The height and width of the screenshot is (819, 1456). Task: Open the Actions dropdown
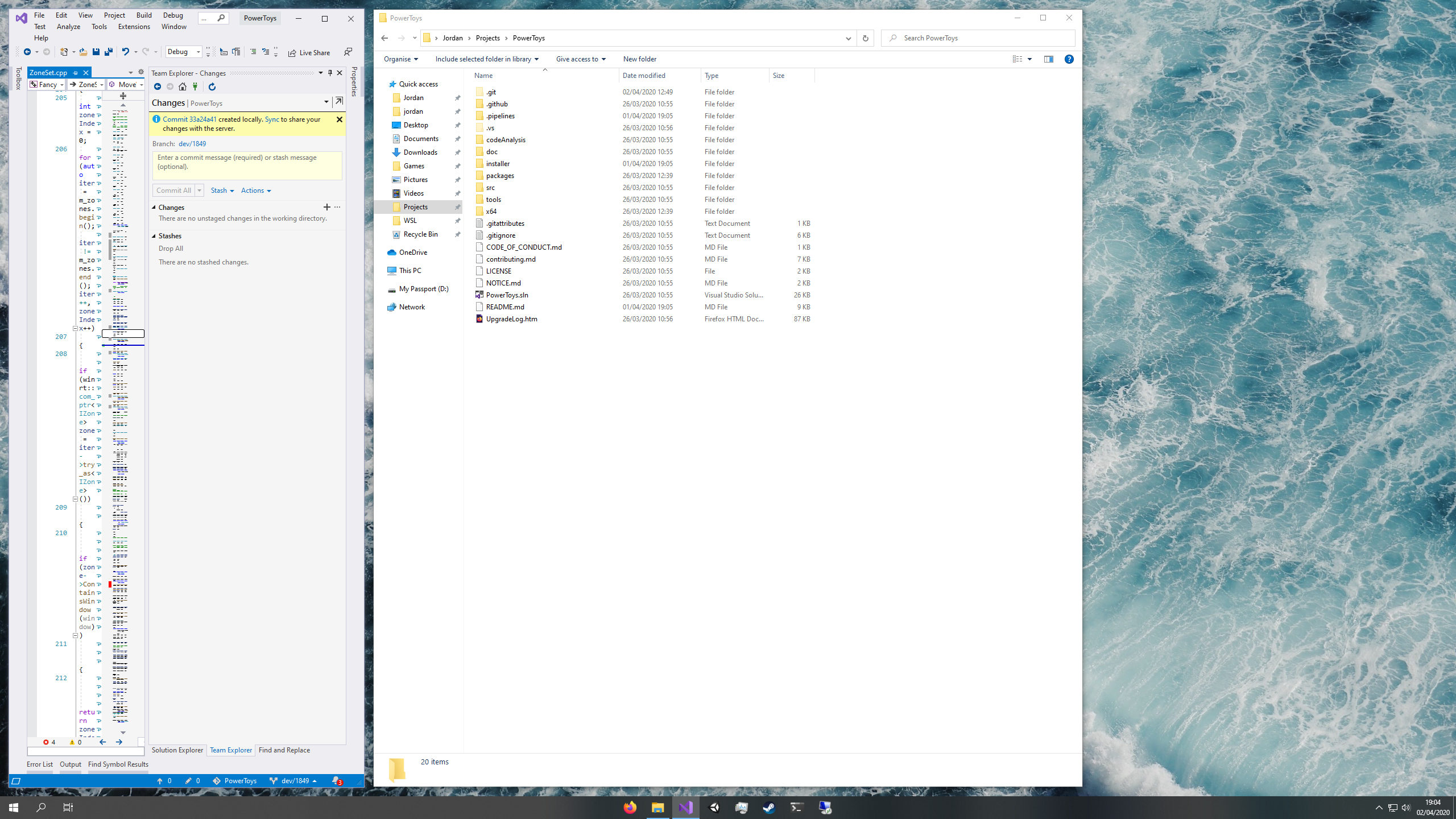tap(256, 191)
